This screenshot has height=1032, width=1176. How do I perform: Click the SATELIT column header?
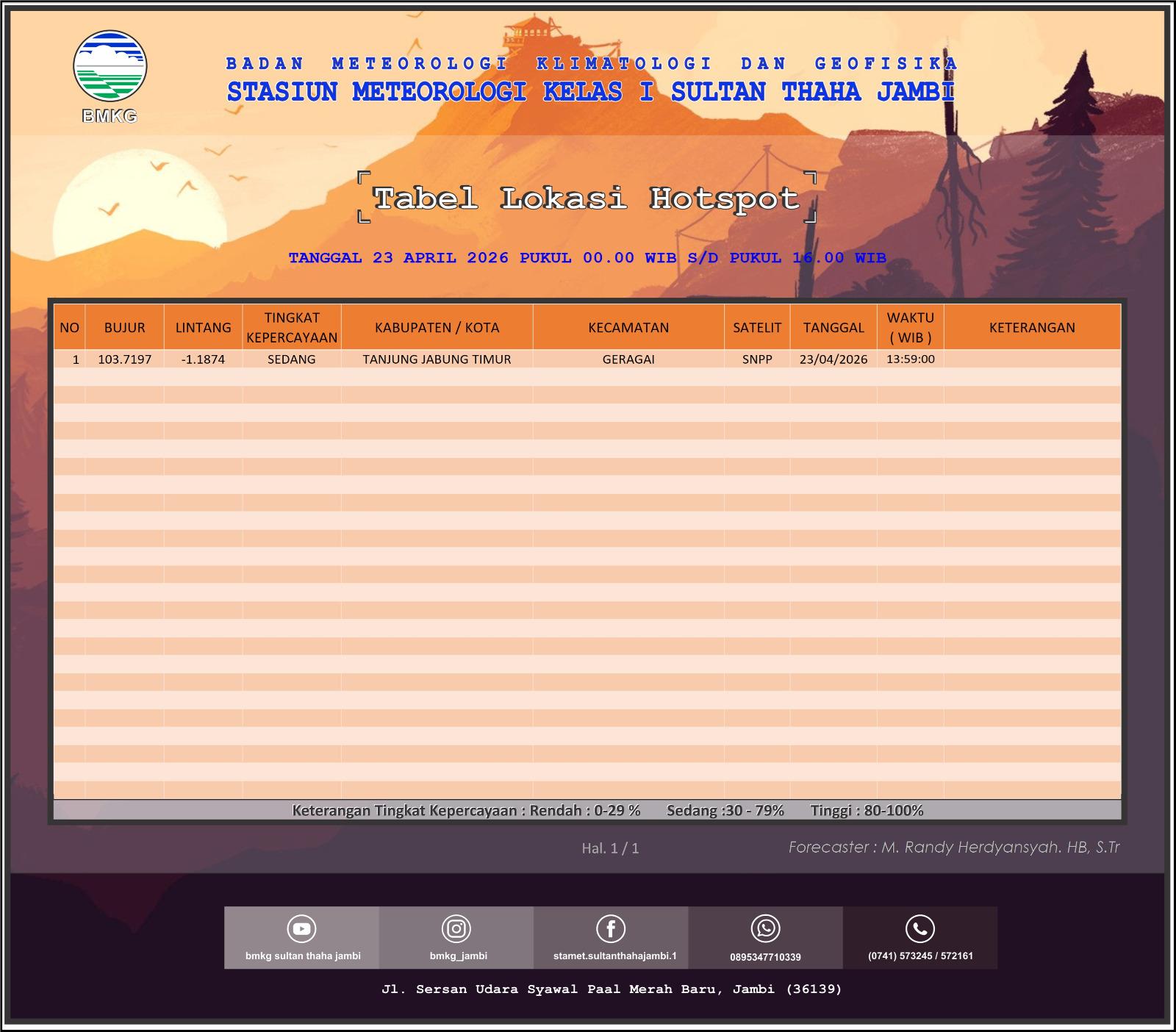[x=757, y=327]
